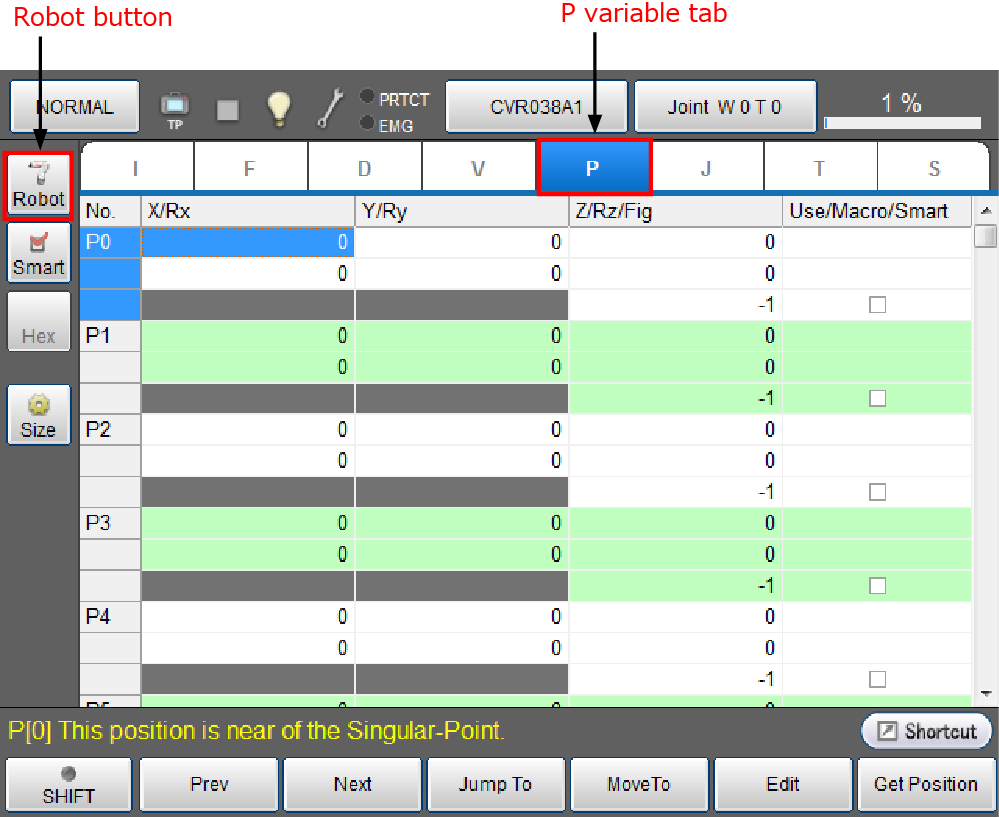
Task: Click the Robot button in sidebar
Action: point(39,186)
